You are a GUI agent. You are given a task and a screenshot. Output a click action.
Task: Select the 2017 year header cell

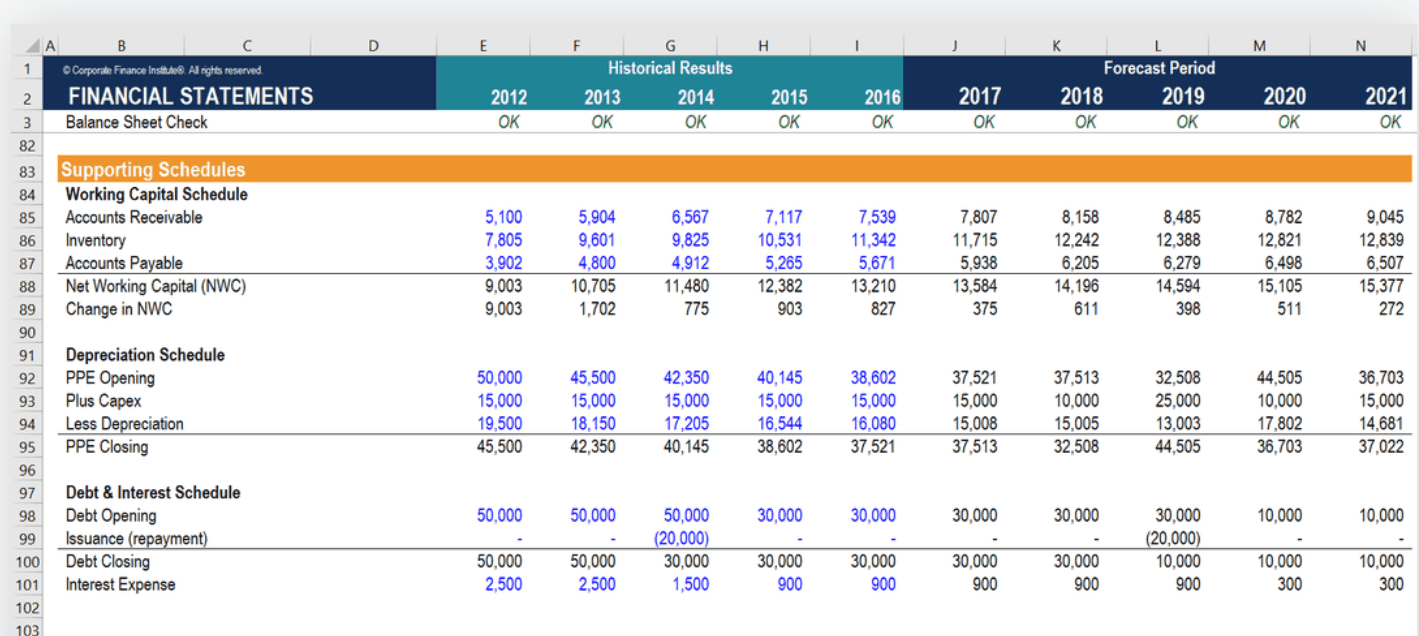[981, 96]
